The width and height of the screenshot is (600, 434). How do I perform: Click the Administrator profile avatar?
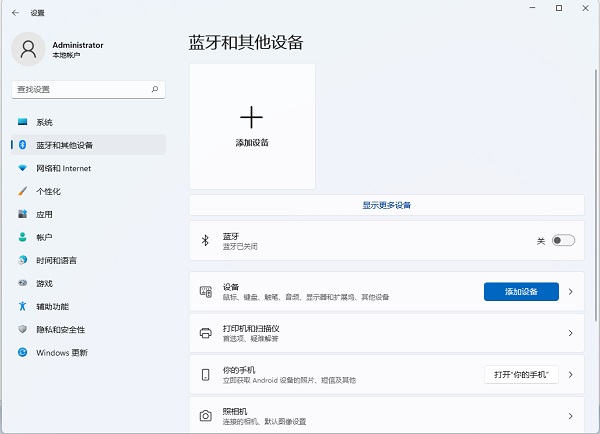tap(28, 49)
